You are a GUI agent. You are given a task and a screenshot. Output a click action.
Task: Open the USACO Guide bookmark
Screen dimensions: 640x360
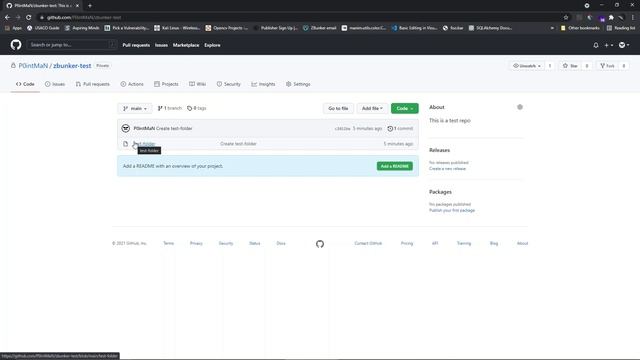pos(43,28)
